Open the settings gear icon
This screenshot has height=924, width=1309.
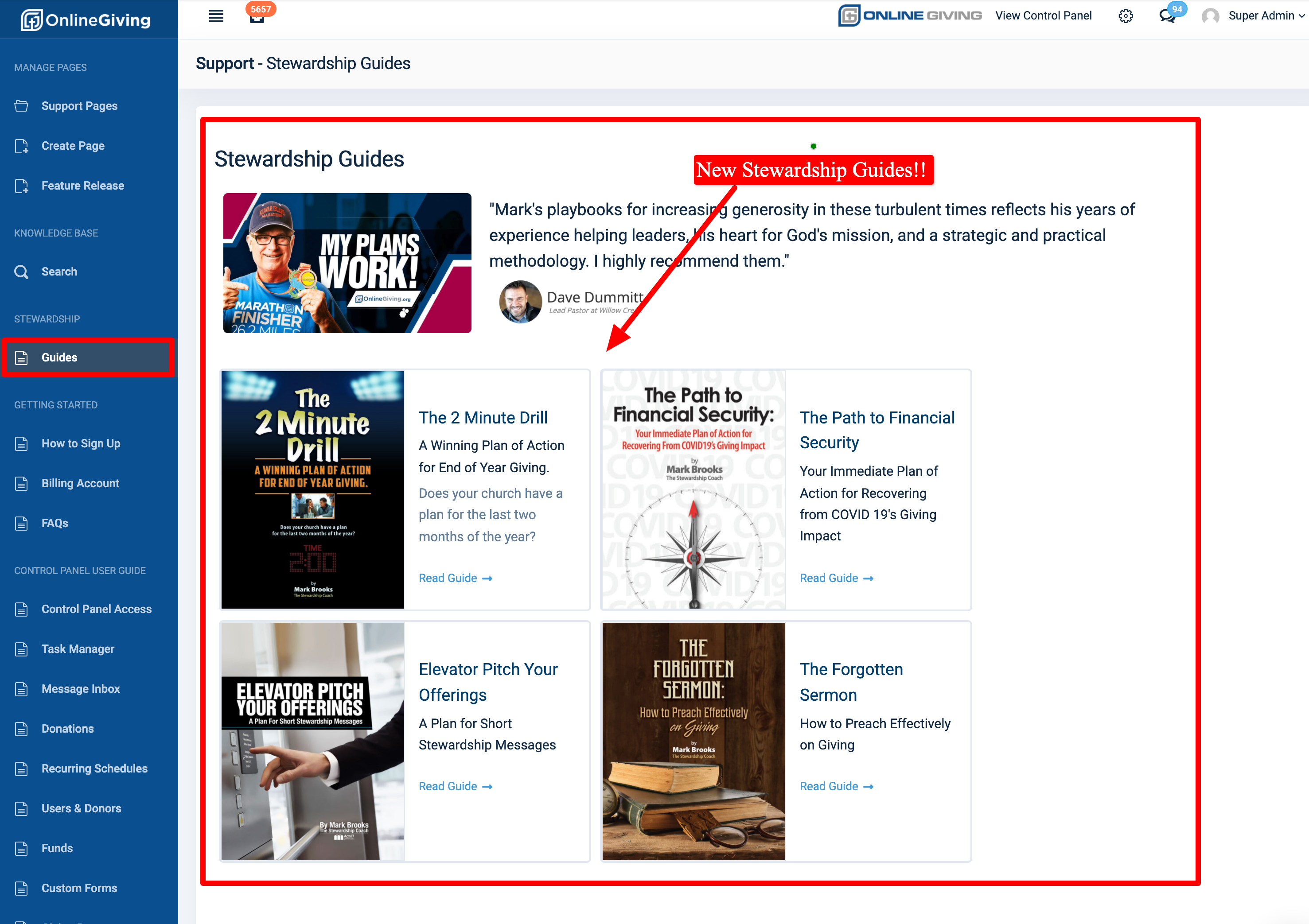[1126, 16]
